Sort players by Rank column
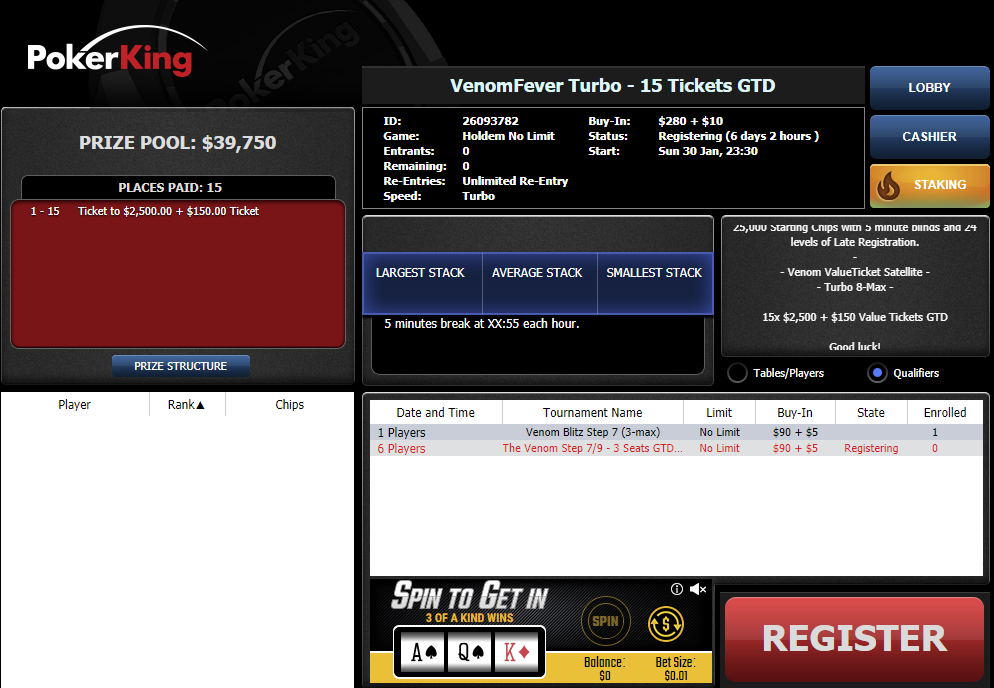Image resolution: width=994 pixels, height=688 pixels. coord(187,405)
